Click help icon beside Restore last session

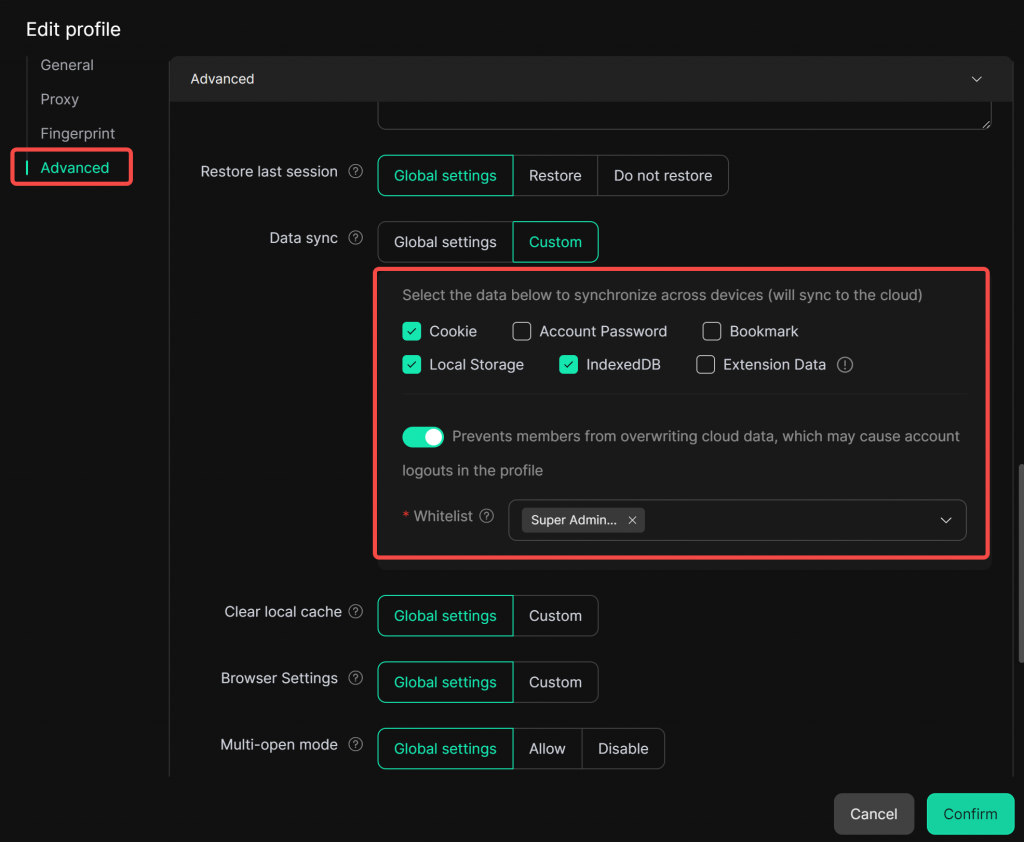355,172
